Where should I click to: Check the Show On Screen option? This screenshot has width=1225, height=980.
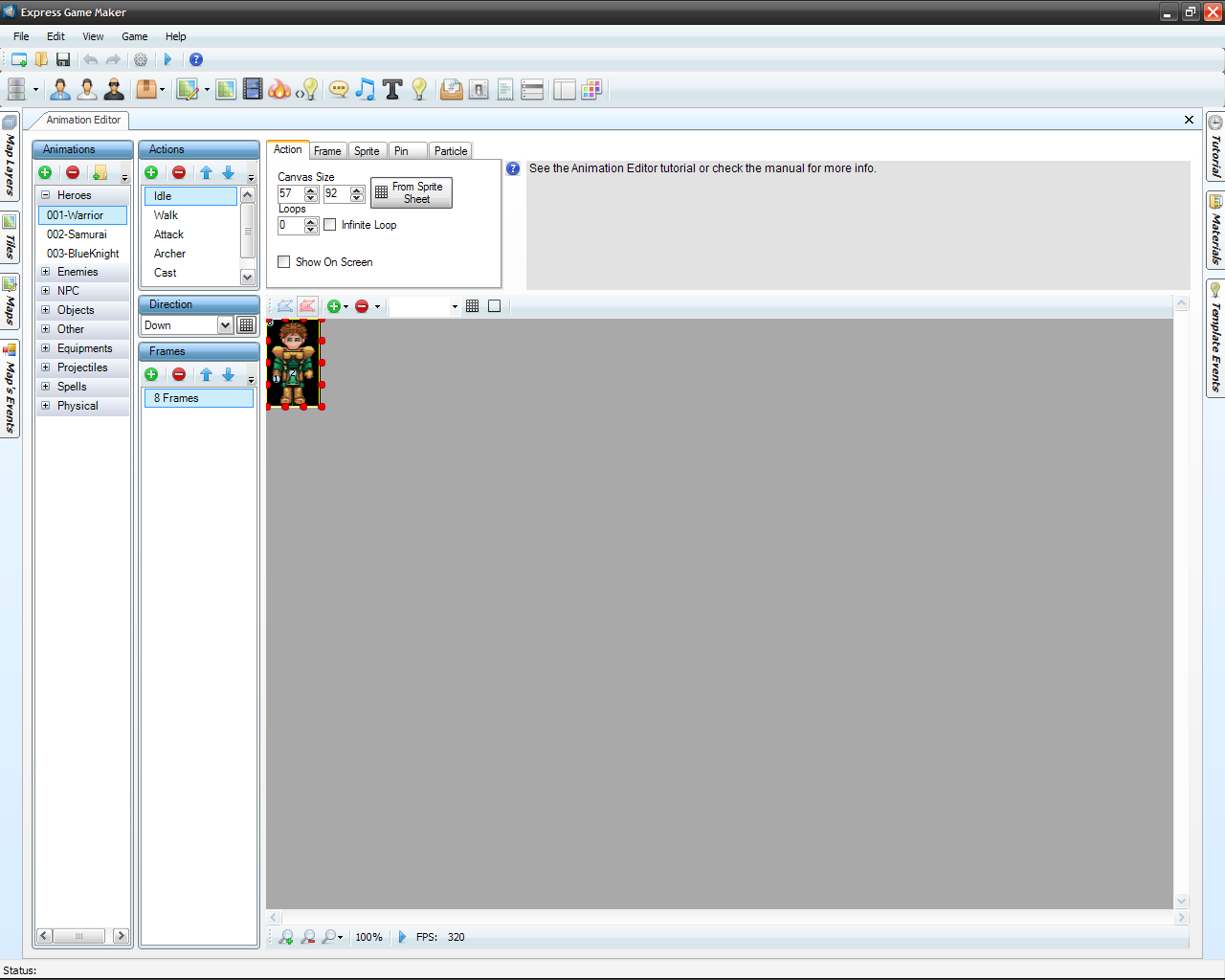284,262
